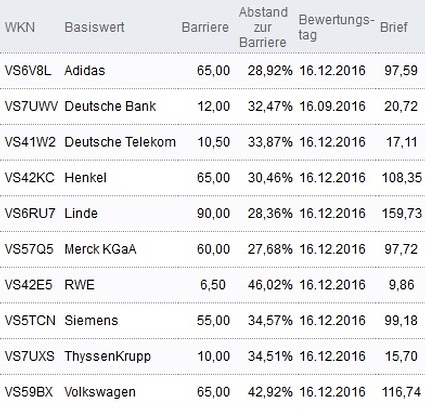Open WKN VS6V8L for Adidas
Screen dimensions: 425x409
[28, 70]
